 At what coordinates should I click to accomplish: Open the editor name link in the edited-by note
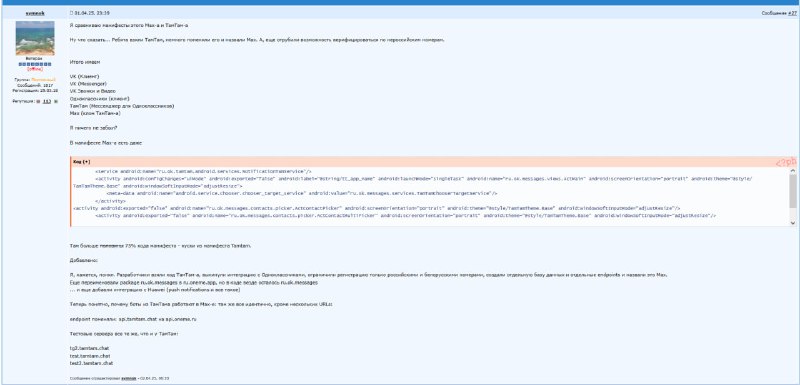click(x=129, y=378)
